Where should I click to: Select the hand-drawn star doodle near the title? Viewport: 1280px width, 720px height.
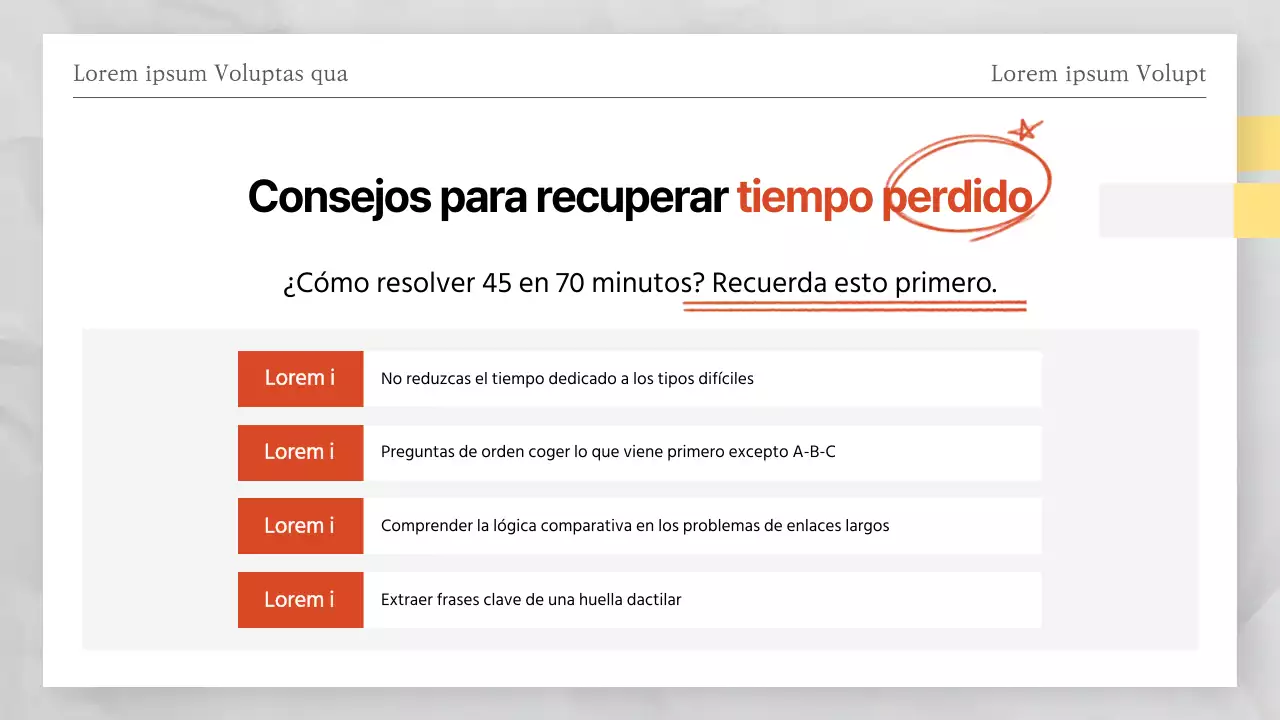(1024, 130)
